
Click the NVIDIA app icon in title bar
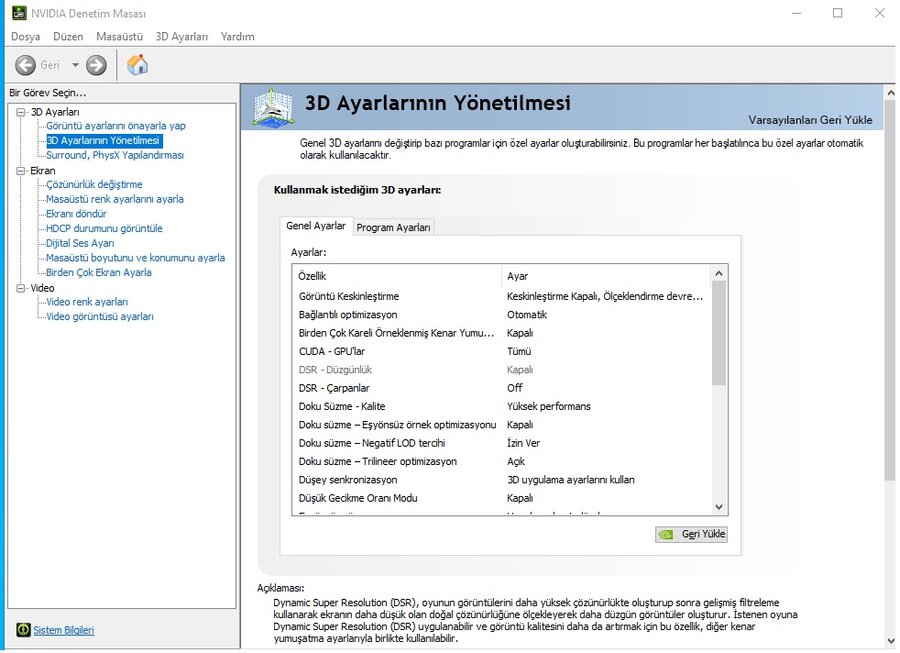pos(19,13)
